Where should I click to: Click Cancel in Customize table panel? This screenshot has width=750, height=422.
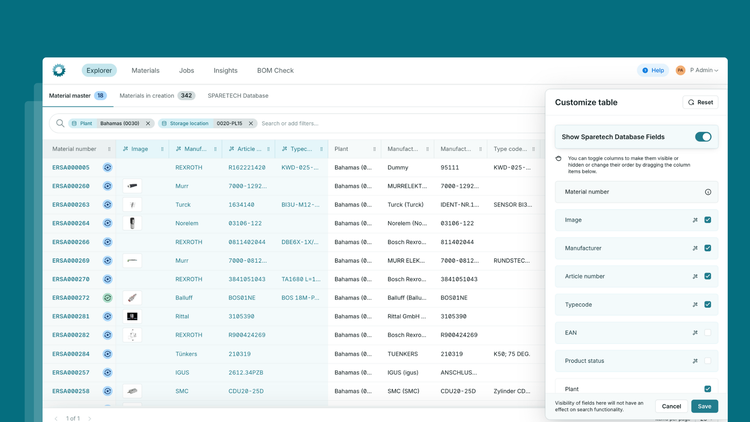[x=671, y=406]
